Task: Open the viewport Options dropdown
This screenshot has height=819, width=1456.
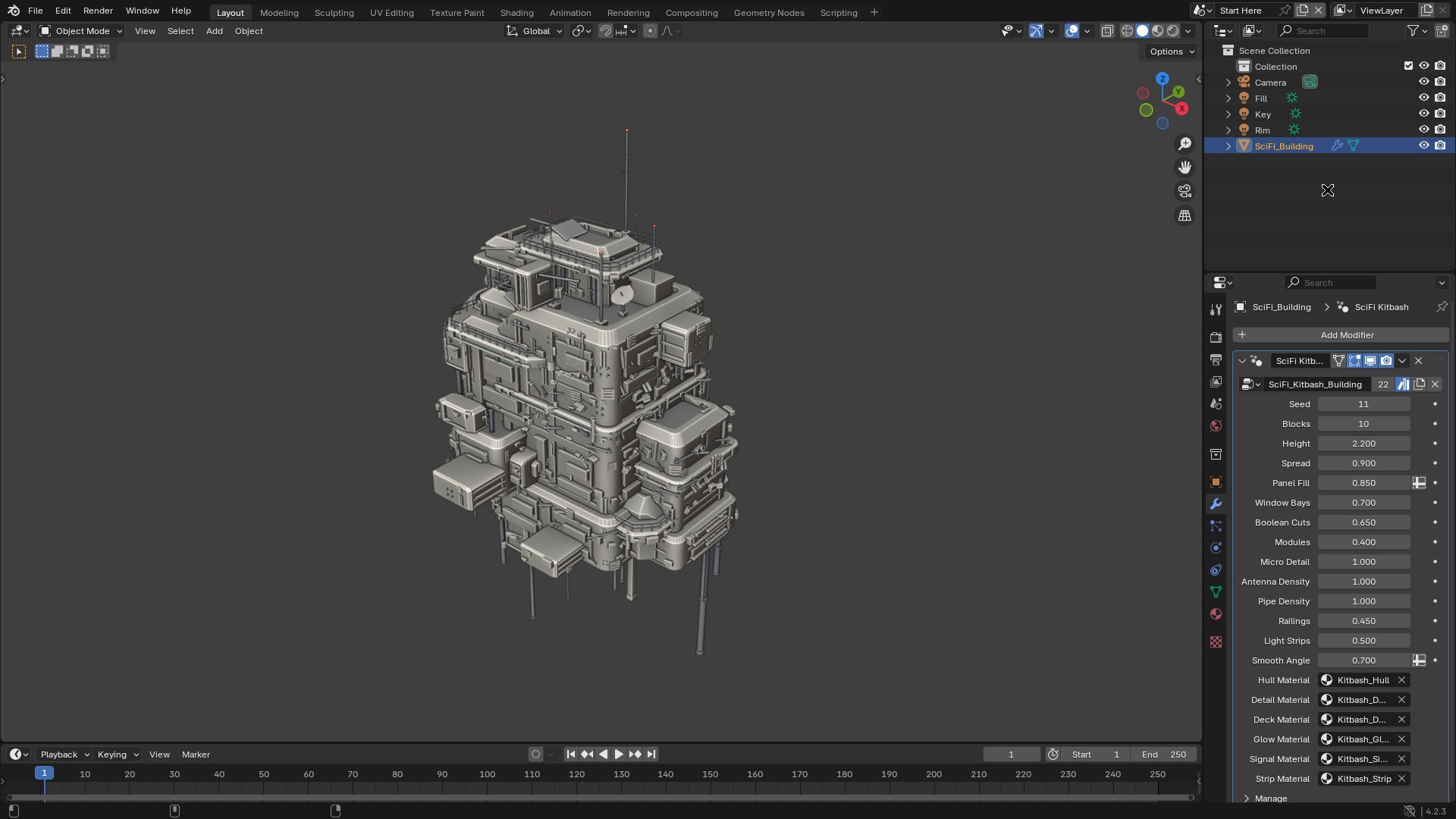Action: (1171, 52)
